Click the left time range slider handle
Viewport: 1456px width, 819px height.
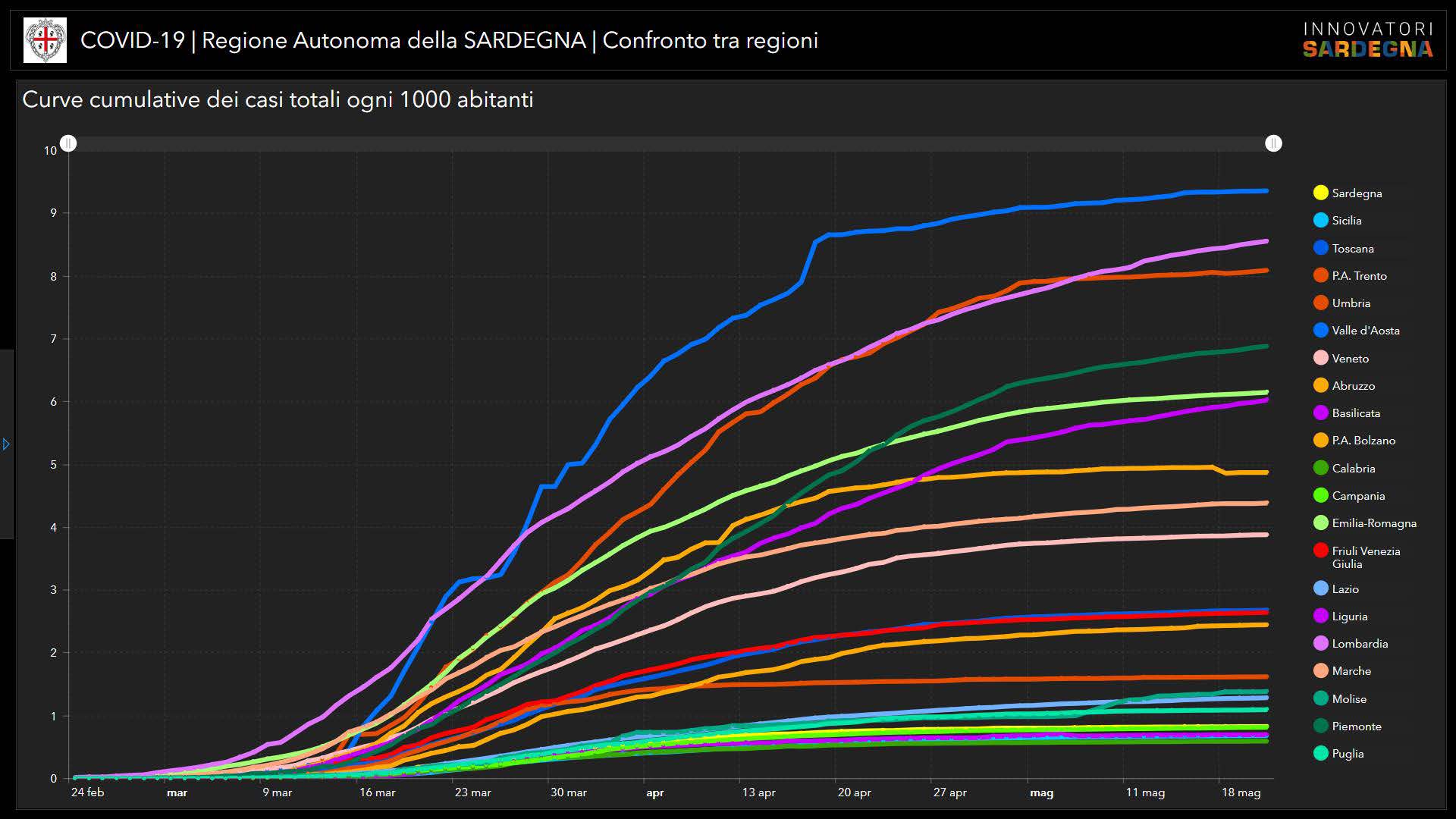click(68, 143)
